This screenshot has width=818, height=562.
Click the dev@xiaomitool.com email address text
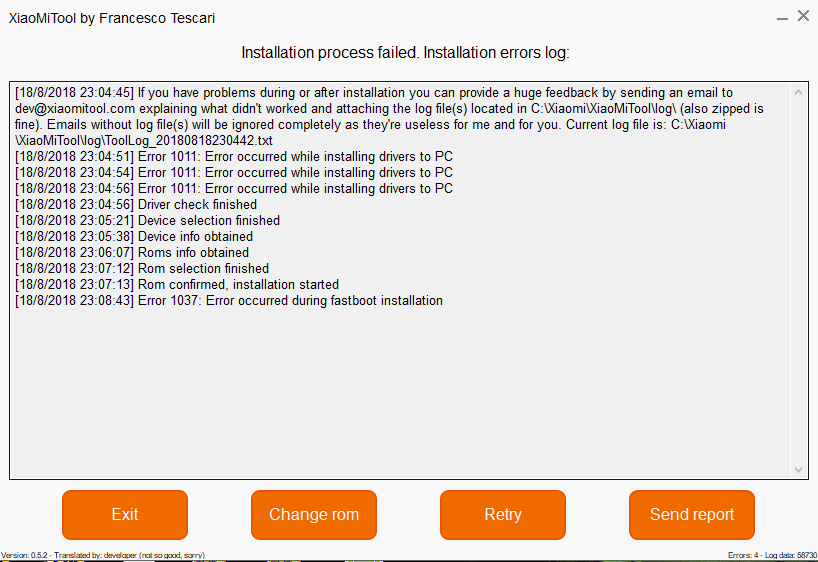[x=75, y=108]
